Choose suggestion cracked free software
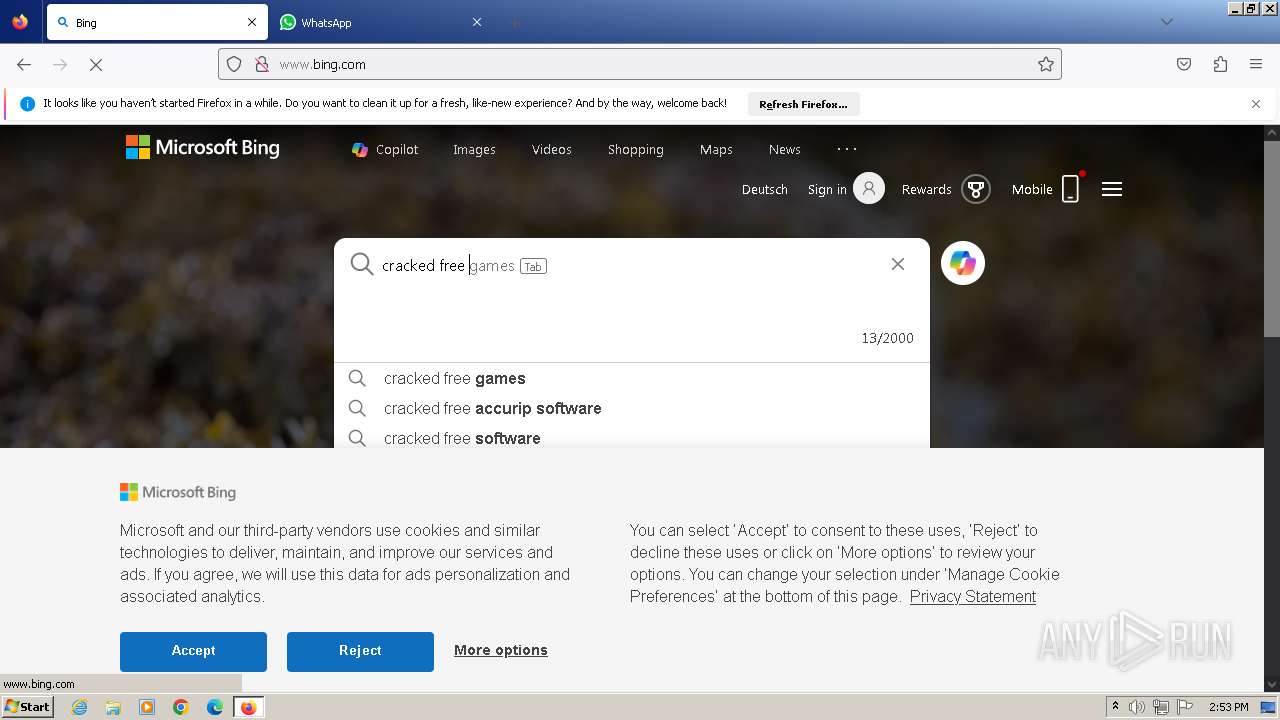Image resolution: width=1280 pixels, height=720 pixels. tap(631, 437)
